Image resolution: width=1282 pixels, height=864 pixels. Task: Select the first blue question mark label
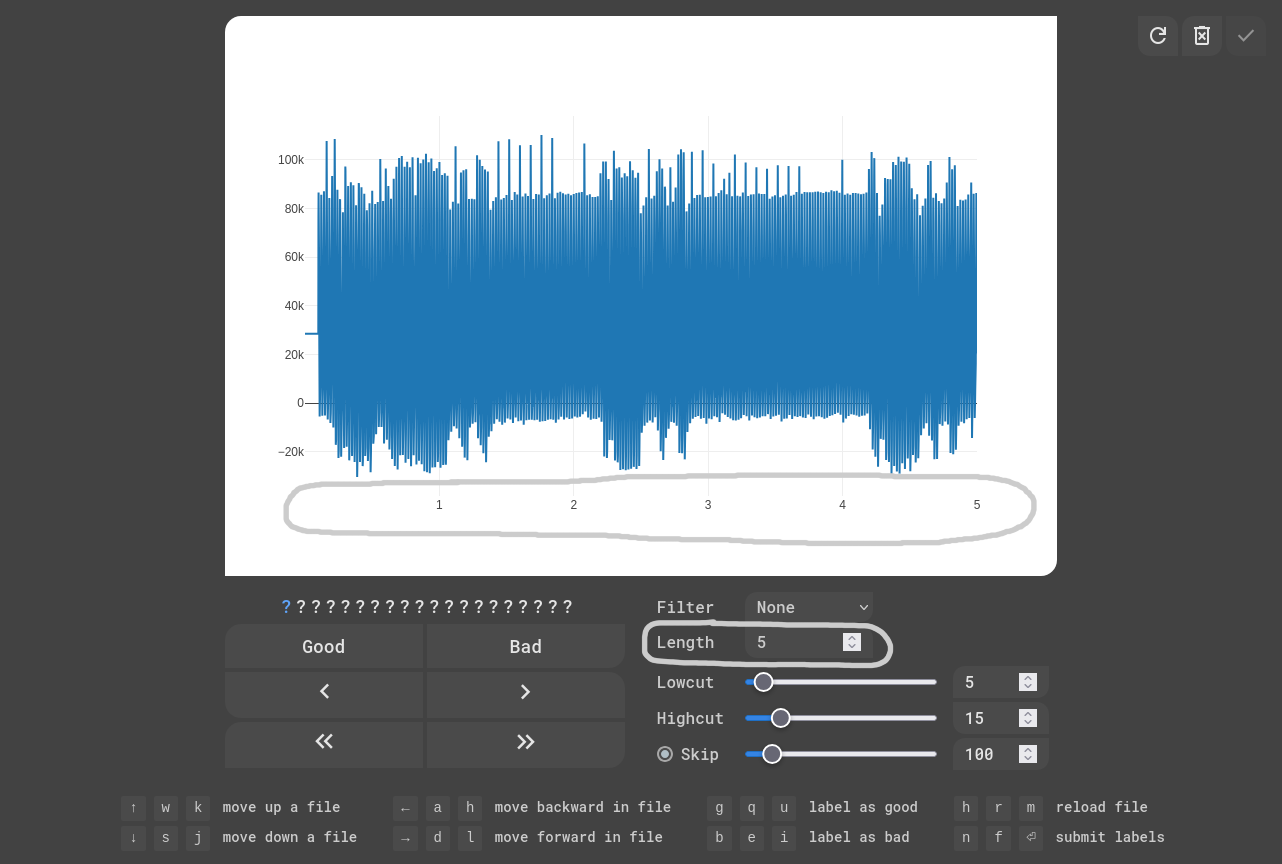pos(286,607)
